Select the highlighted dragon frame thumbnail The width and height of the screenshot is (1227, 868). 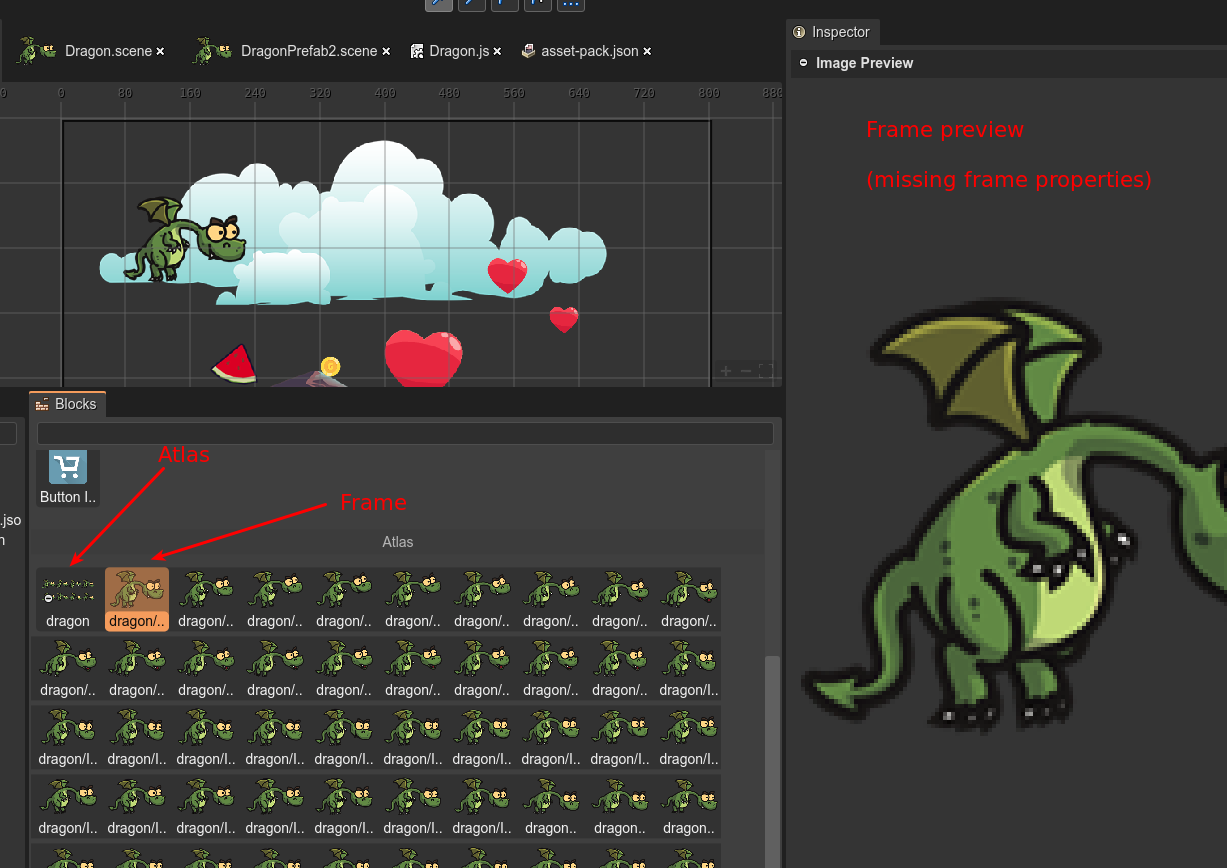pos(136,590)
